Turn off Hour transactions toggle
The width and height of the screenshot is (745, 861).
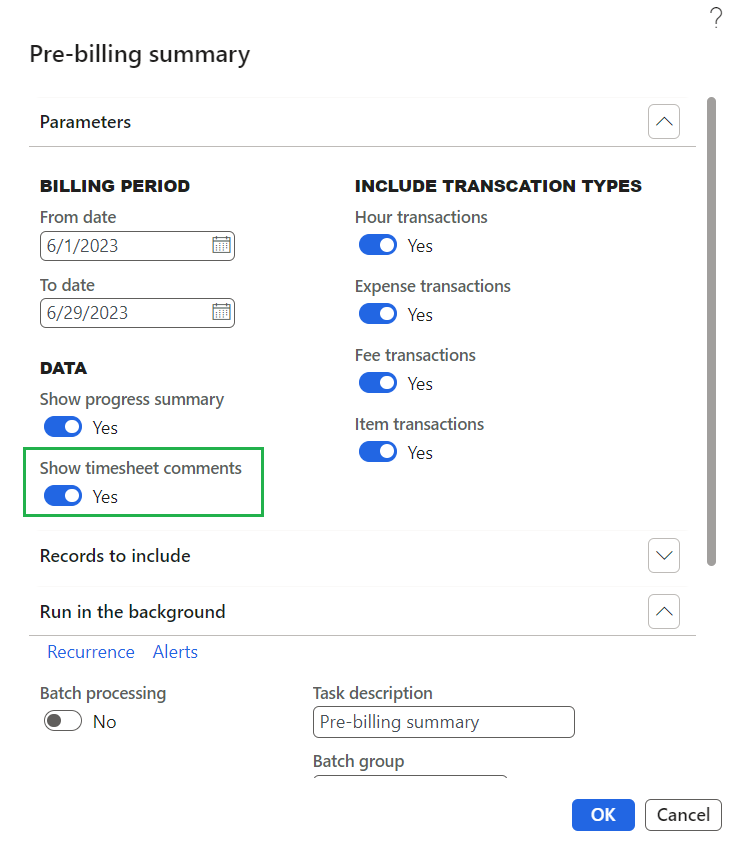pos(378,246)
